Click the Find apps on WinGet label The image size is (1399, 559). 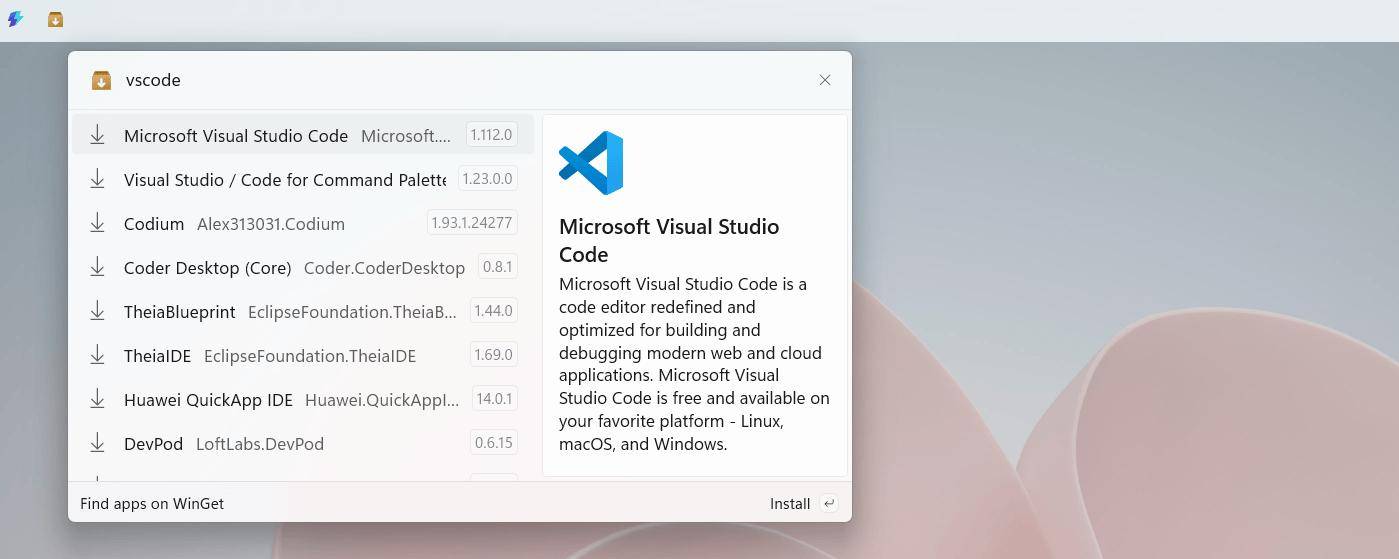(x=152, y=504)
